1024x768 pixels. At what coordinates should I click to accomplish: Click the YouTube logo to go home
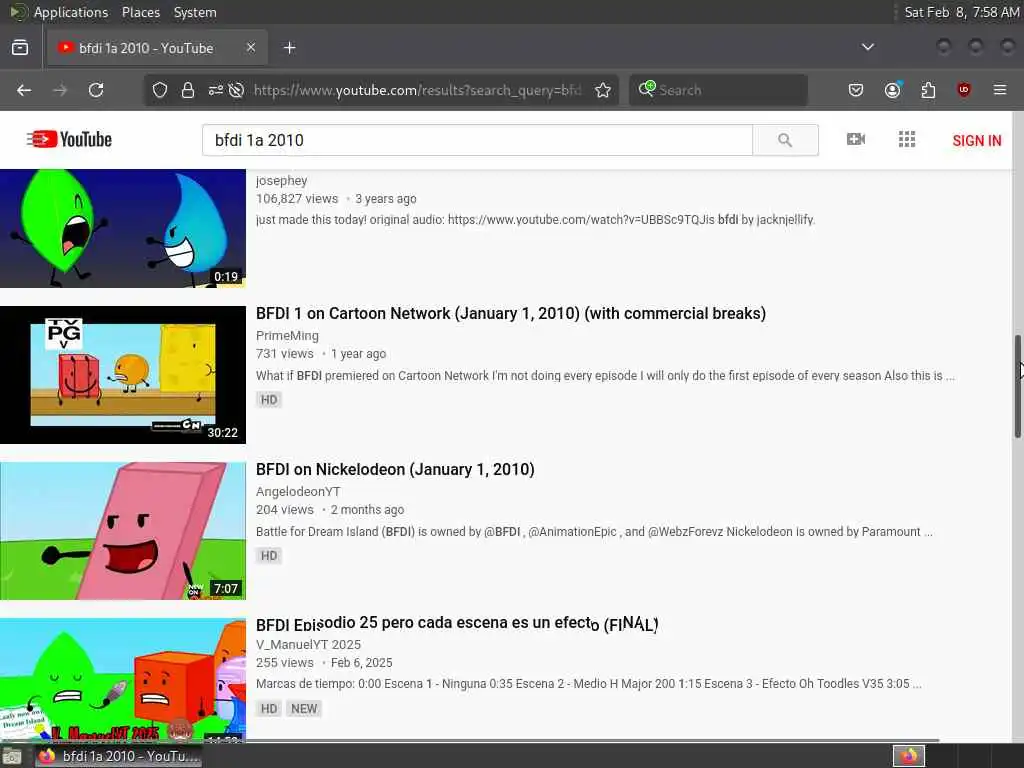coord(69,139)
